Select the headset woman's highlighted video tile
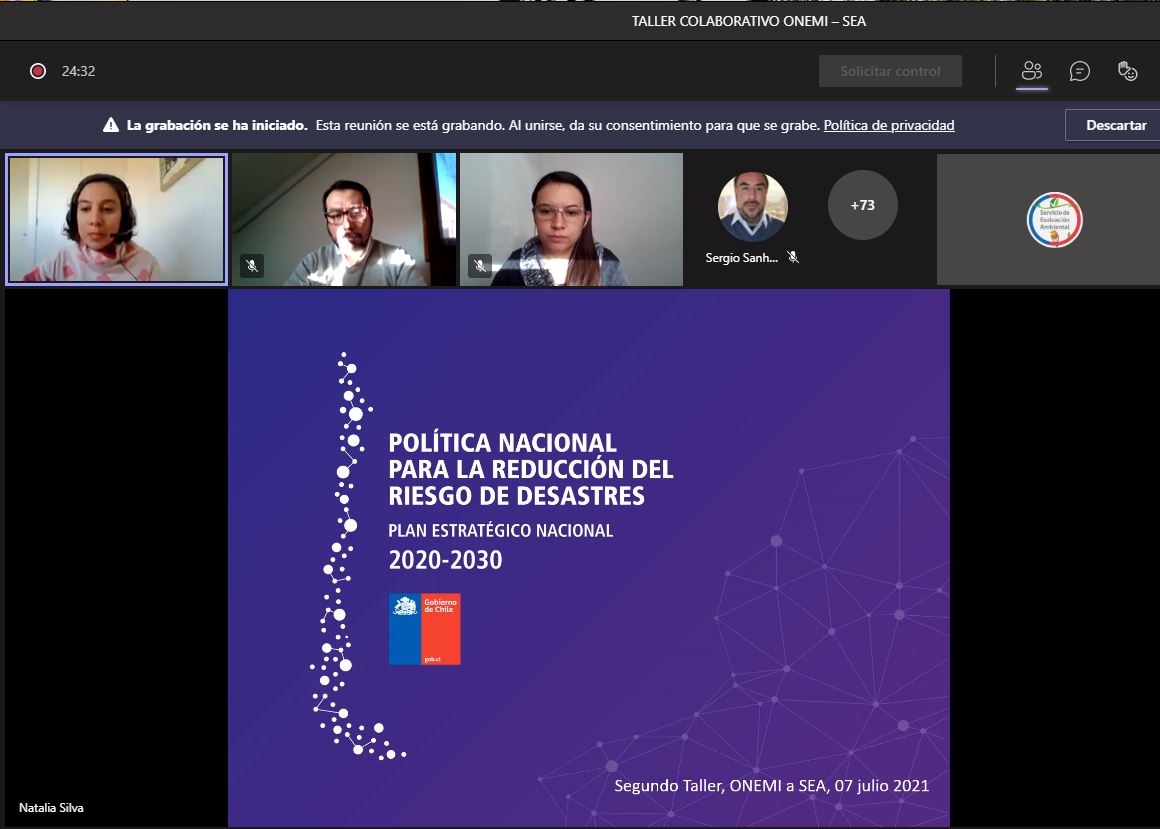The width and height of the screenshot is (1160, 829). tap(116, 219)
